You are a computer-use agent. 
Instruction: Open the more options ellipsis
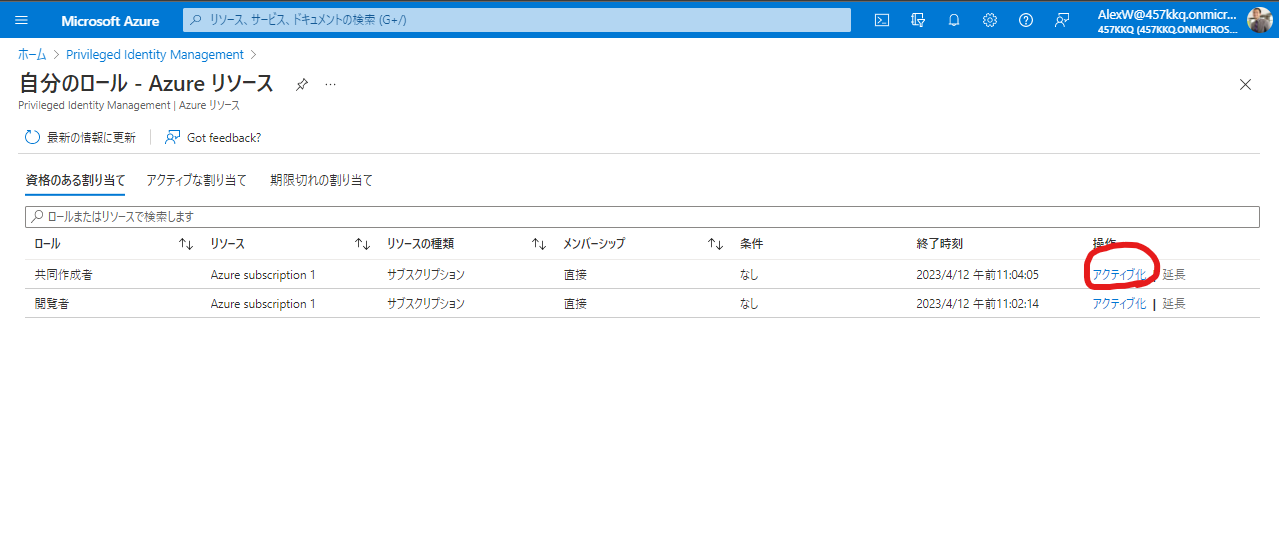click(330, 85)
